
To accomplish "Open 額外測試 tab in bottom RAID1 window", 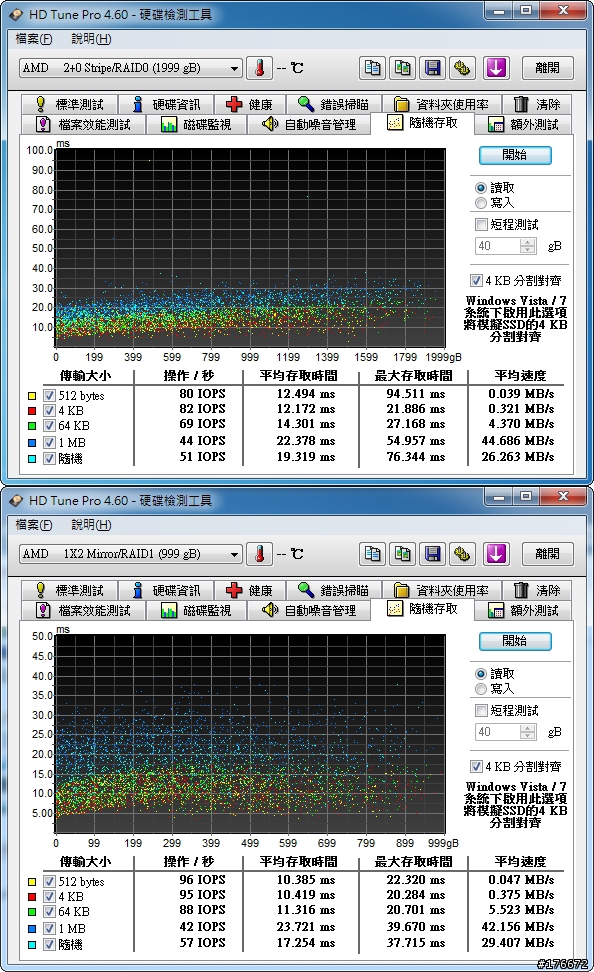I will pyautogui.click(x=524, y=611).
